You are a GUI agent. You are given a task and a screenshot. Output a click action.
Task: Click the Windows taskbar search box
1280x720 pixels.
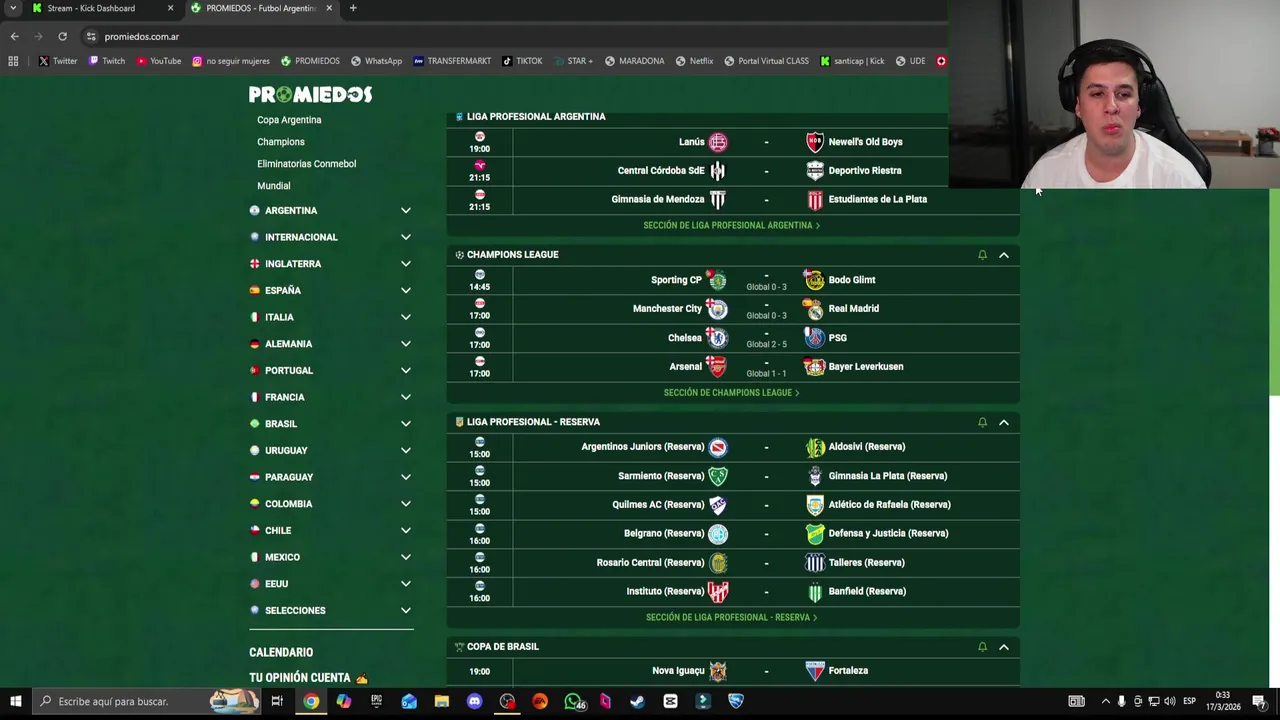click(x=146, y=701)
